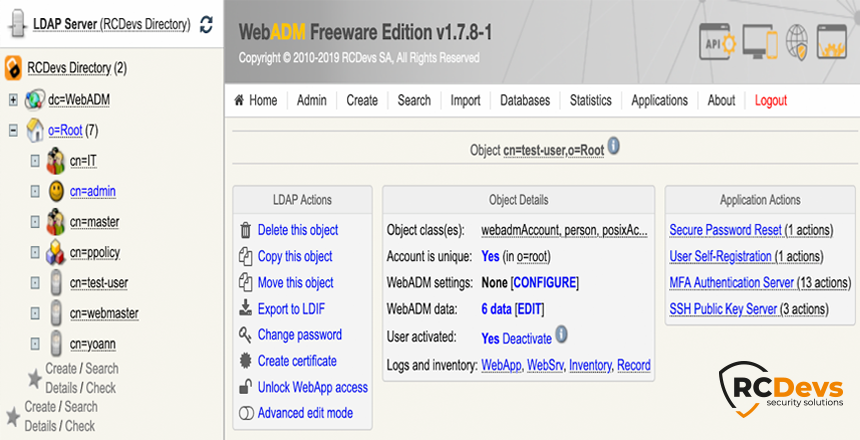860x440 pixels.
Task: Open the Admin menu
Action: point(312,100)
